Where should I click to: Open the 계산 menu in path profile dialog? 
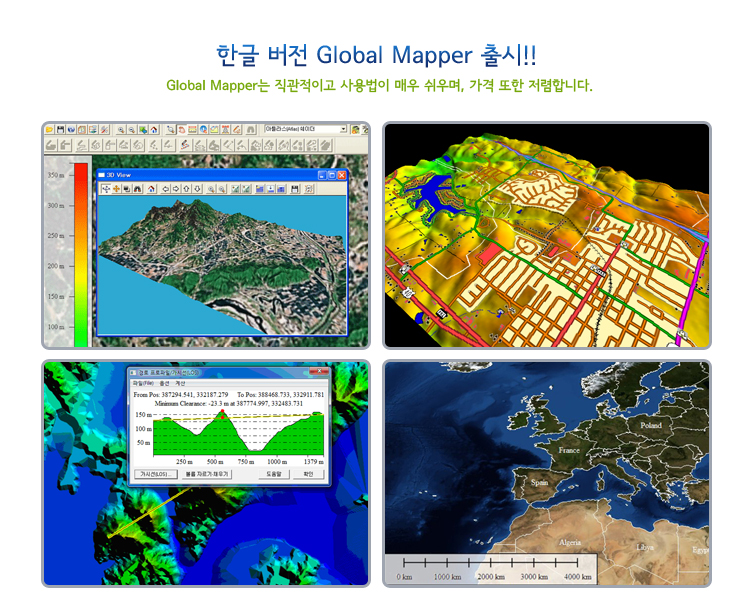coord(180,383)
